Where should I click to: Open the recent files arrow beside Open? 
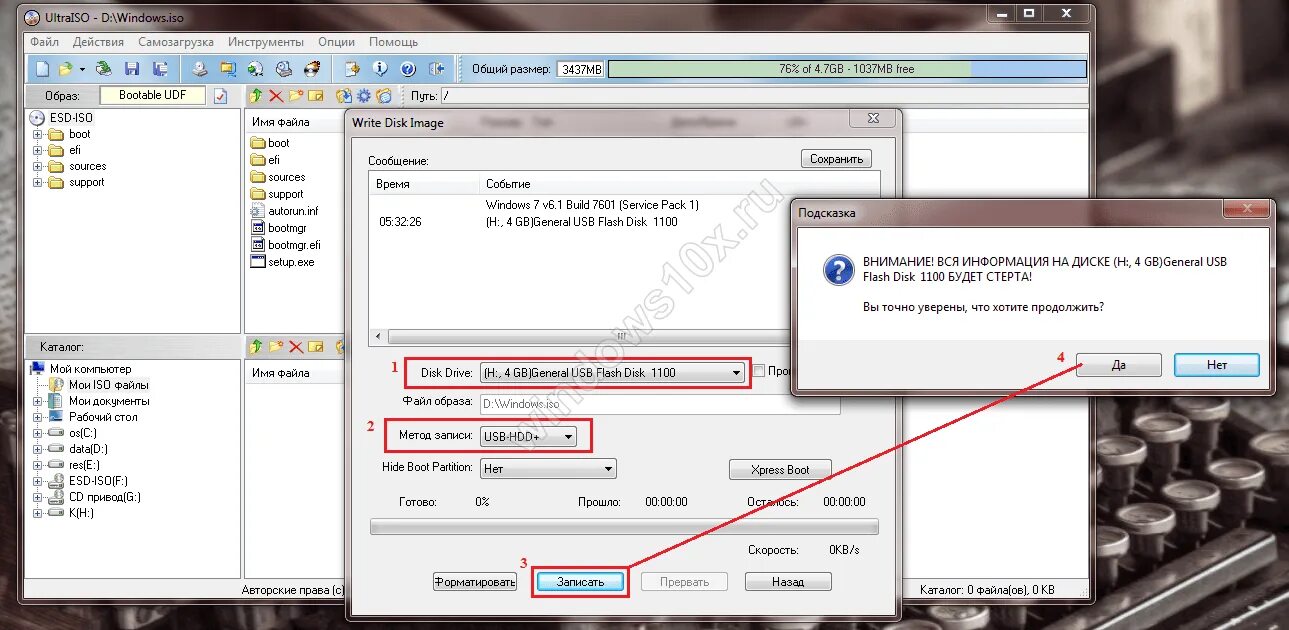click(x=82, y=69)
